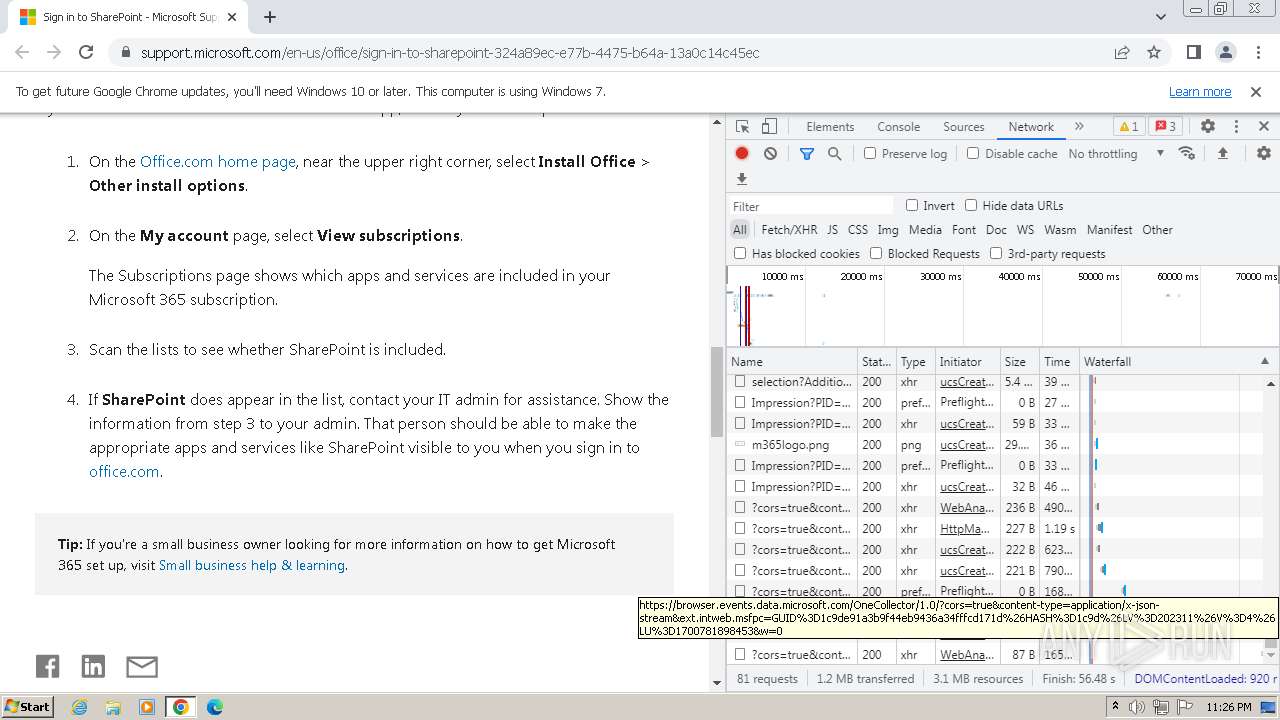Export HAR file download icon
Viewport: 1280px width, 720px height.
[x=742, y=179]
